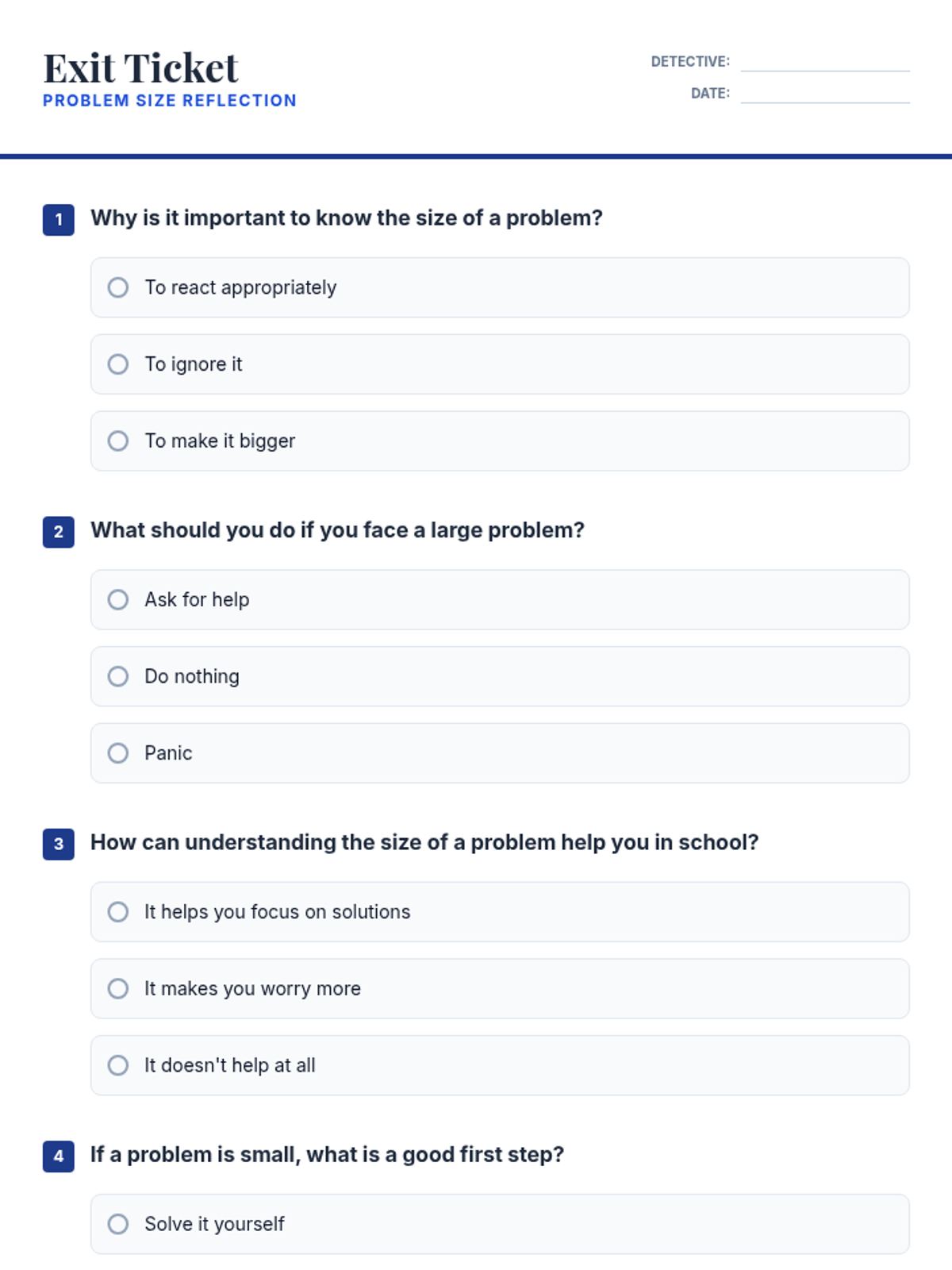Select 'To react appropriately' radio option
The width and height of the screenshot is (952, 1270).
[118, 287]
